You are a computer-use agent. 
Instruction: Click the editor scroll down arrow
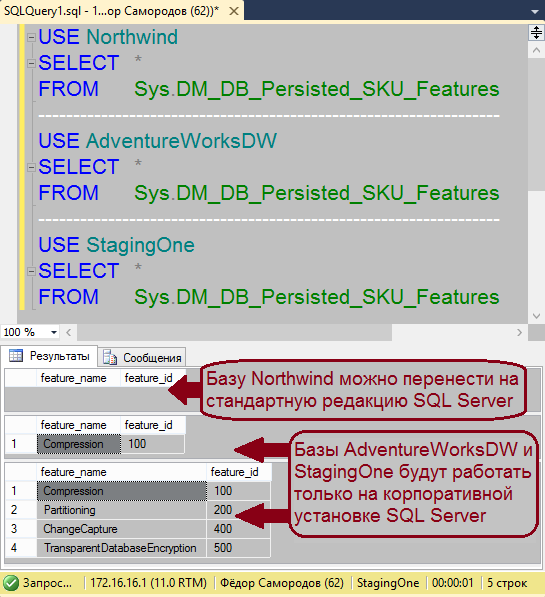click(x=536, y=316)
